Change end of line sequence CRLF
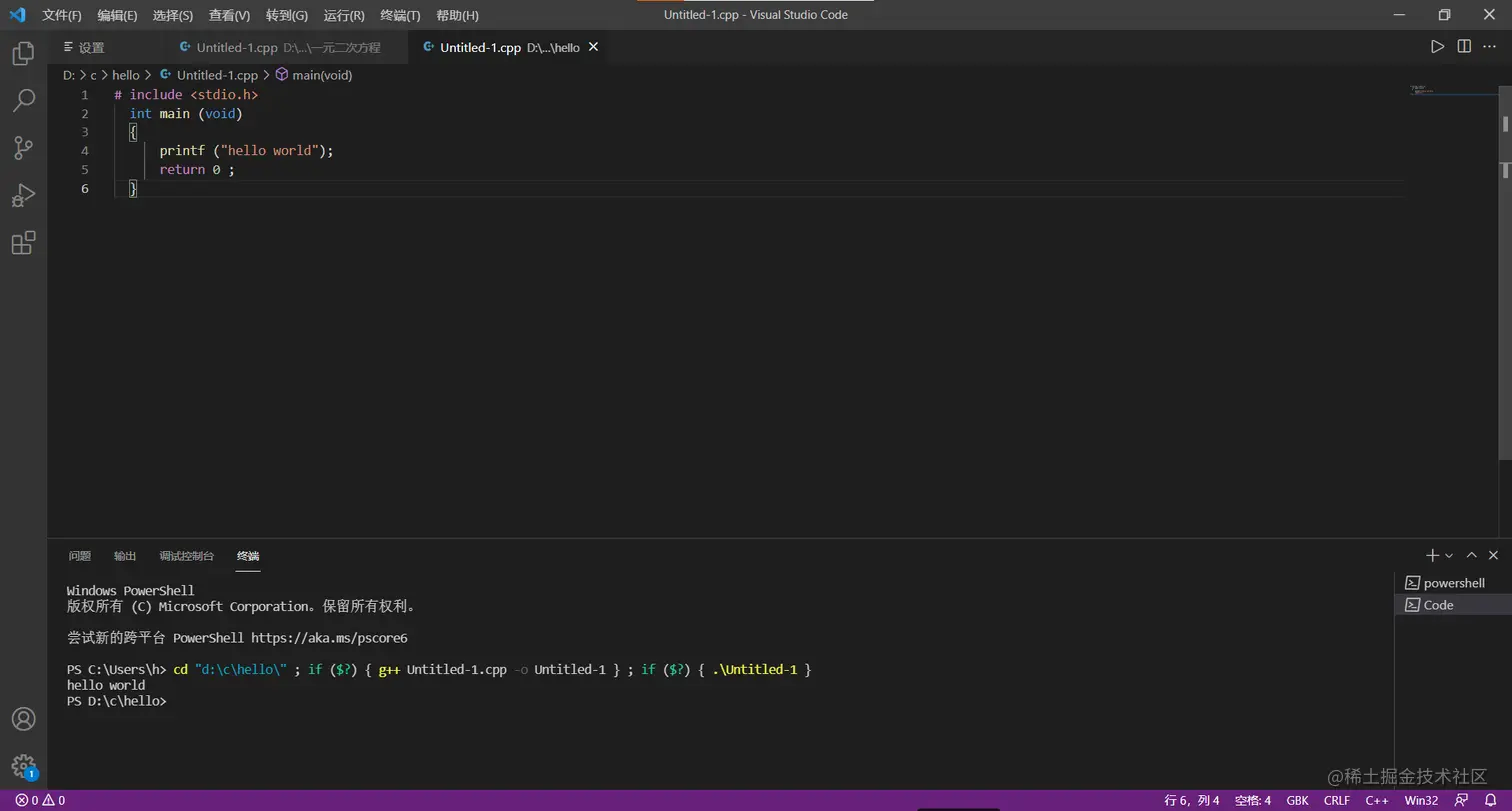 1337,800
